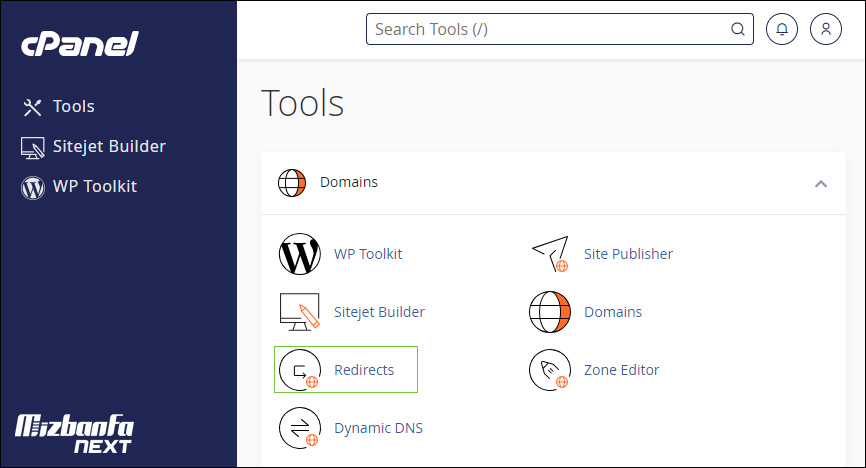This screenshot has width=866, height=468.
Task: Open the user account icon
Action: pos(826,29)
